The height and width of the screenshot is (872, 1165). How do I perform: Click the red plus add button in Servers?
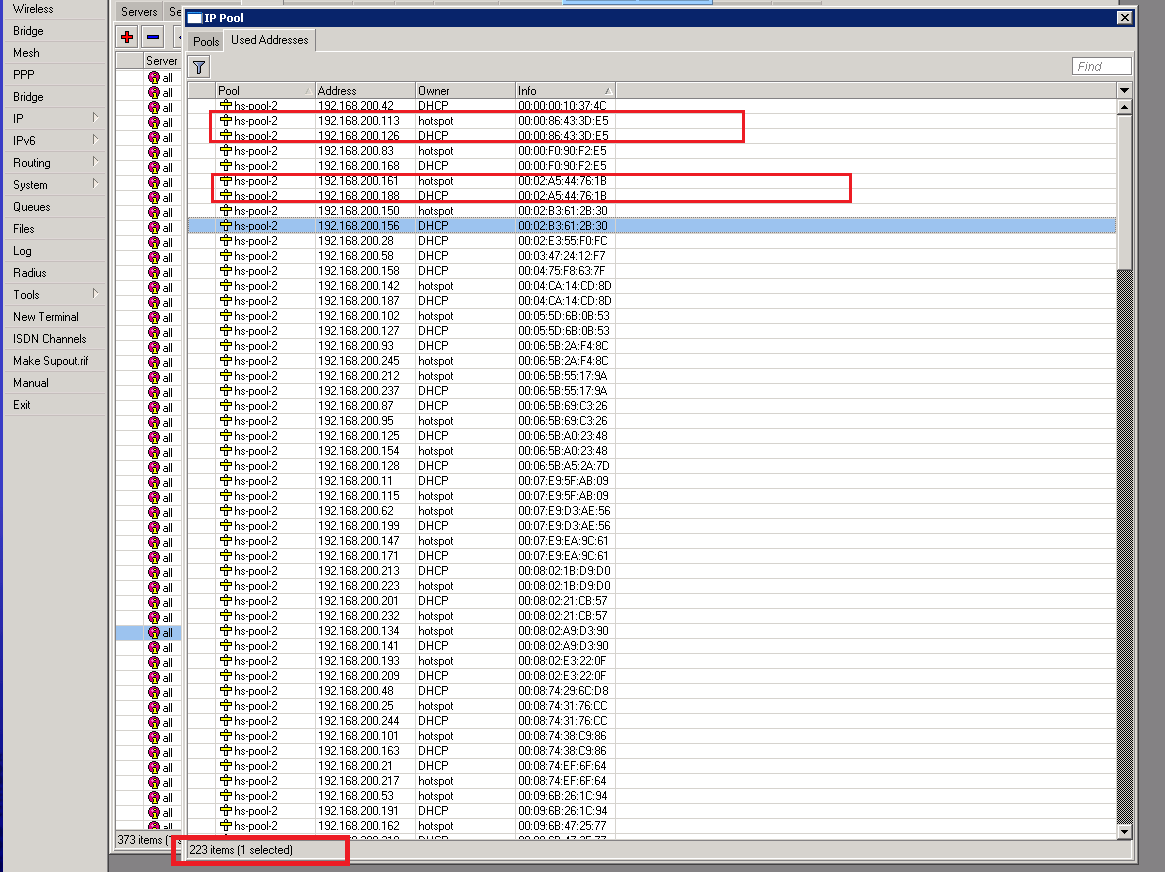click(127, 36)
